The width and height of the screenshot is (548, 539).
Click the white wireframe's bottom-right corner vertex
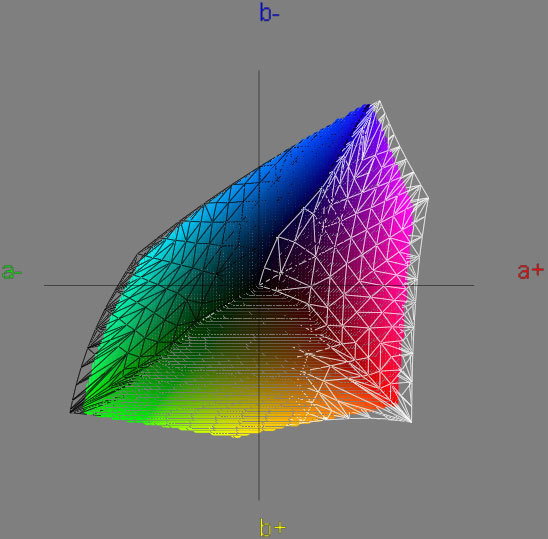point(411,422)
